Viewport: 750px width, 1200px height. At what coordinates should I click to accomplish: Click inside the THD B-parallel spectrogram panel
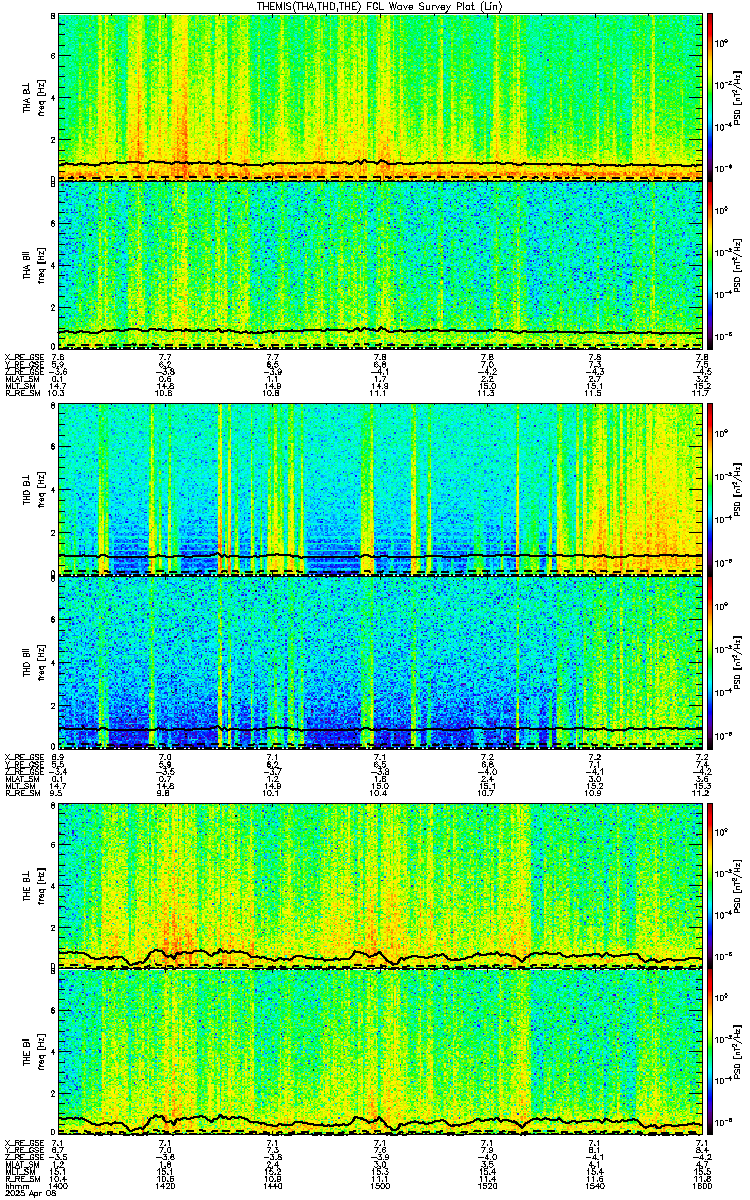coord(379,660)
